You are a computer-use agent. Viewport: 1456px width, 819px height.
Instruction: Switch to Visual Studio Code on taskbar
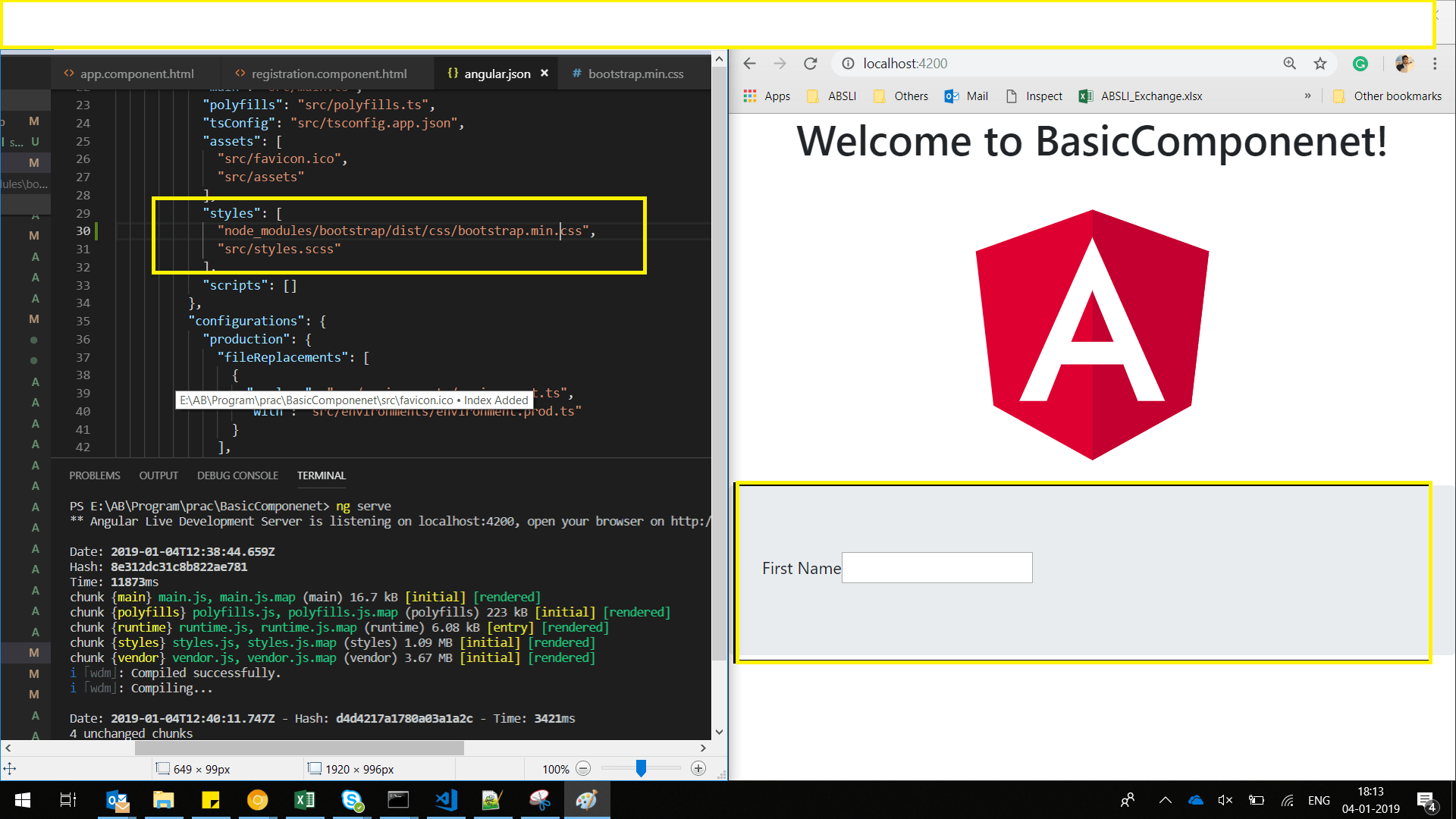446,800
